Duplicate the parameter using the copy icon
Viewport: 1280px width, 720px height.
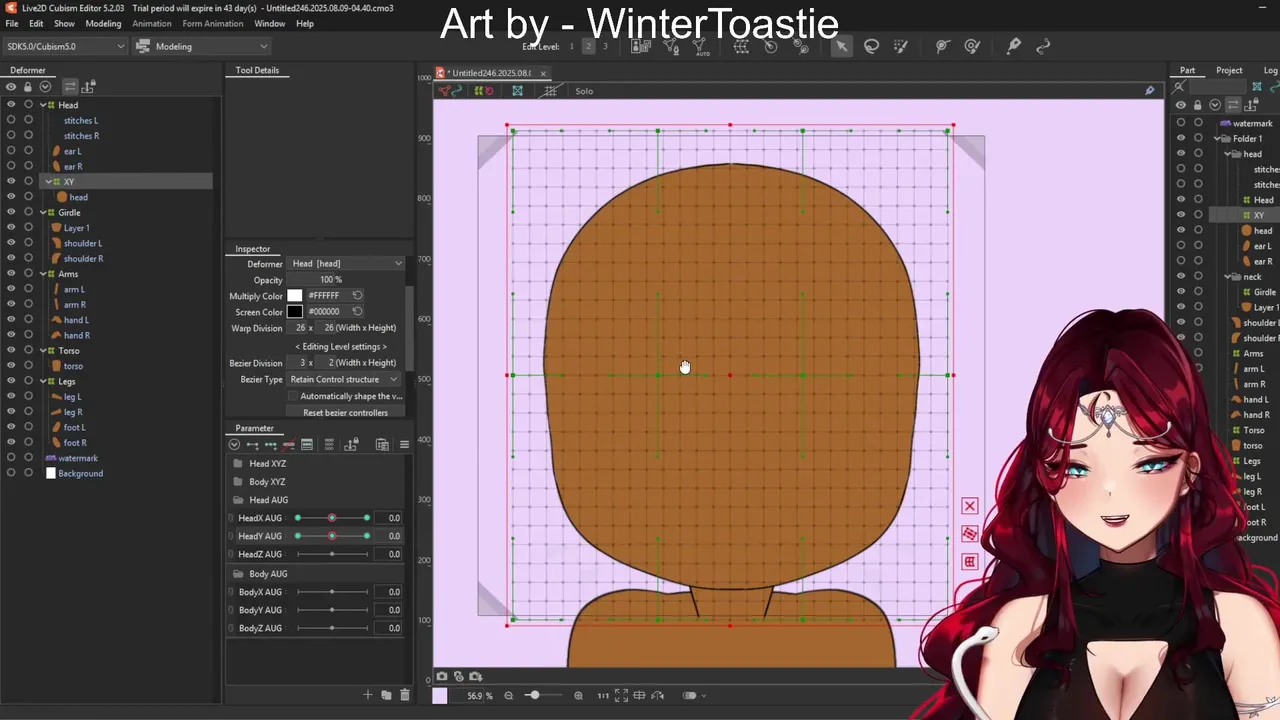pyautogui.click(x=386, y=695)
